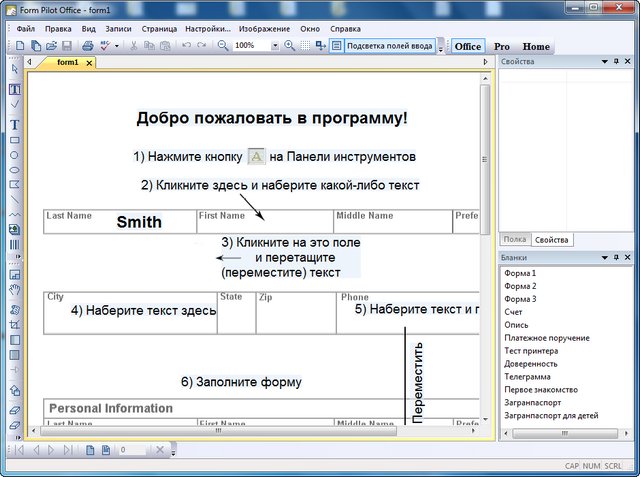Click the New document icon

point(20,46)
